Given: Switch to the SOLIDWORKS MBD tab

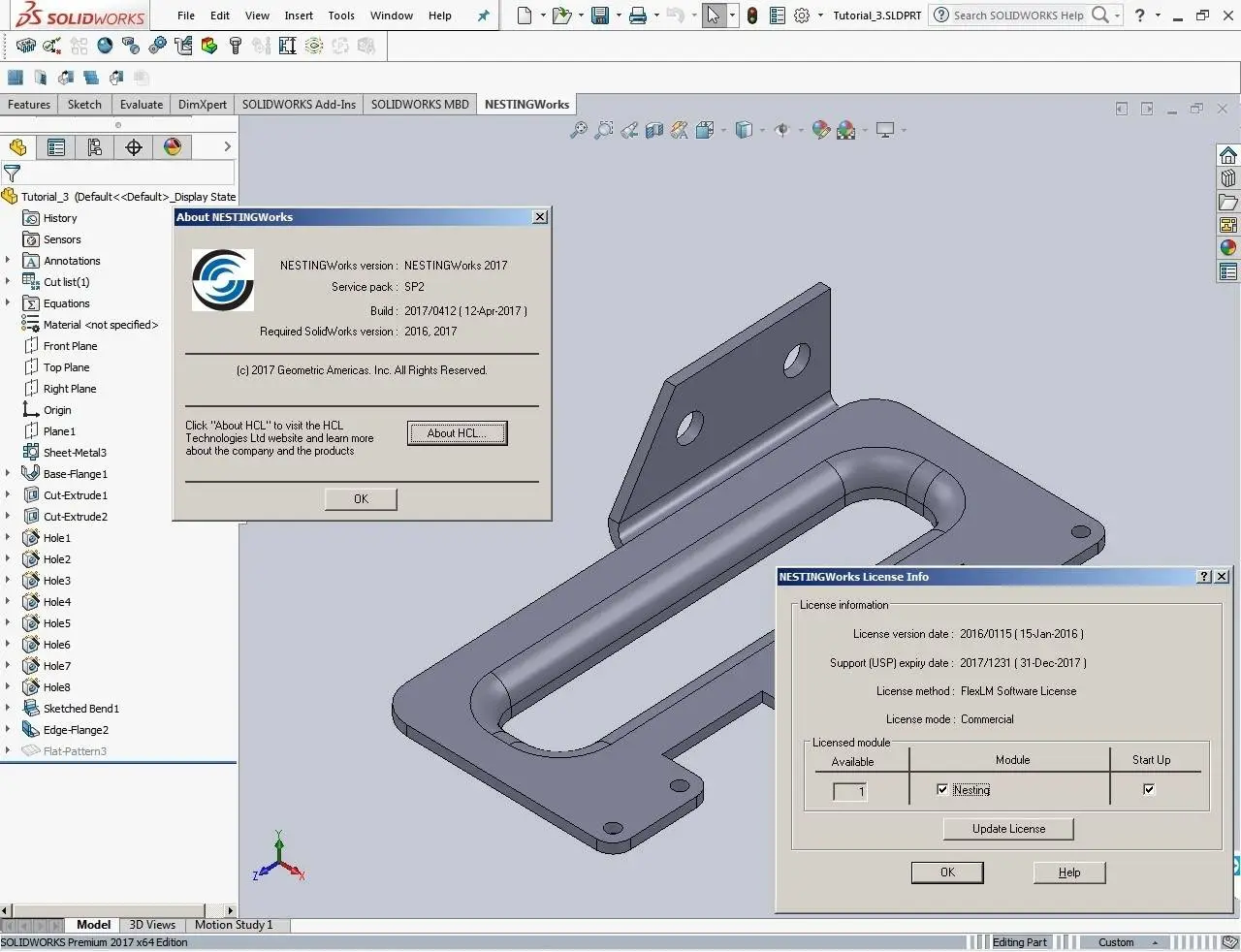Looking at the screenshot, I should pos(420,105).
